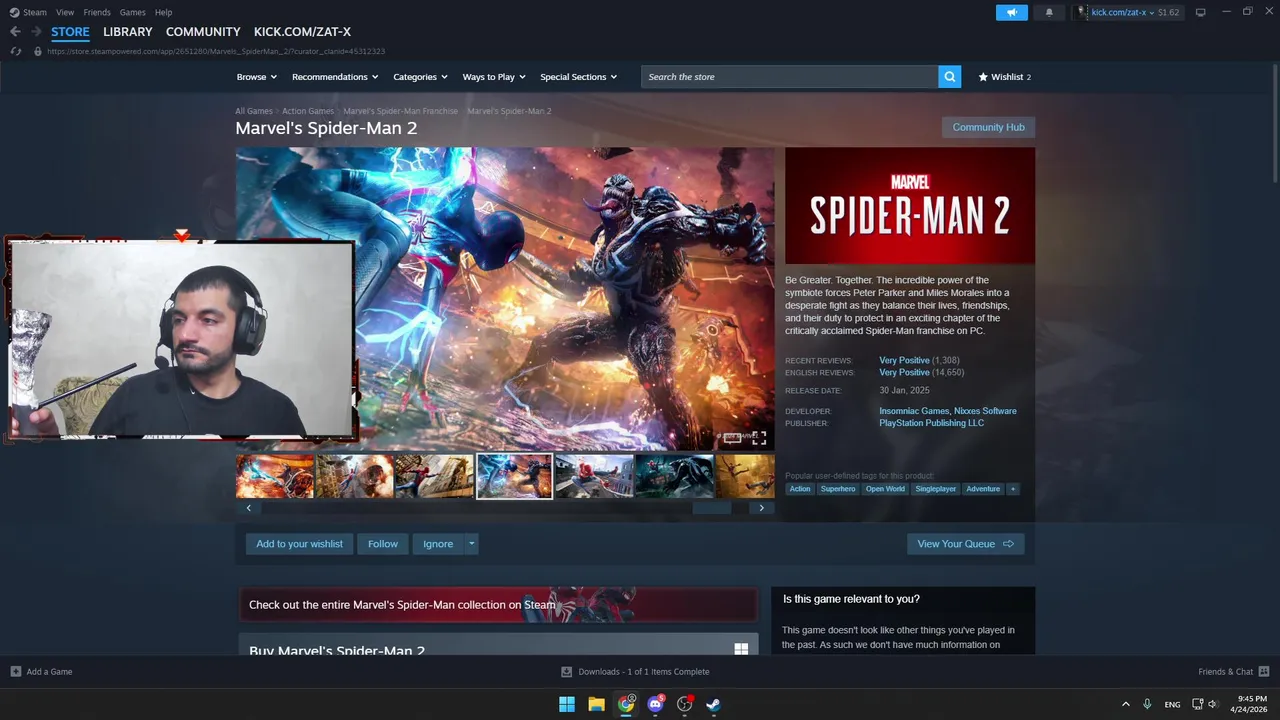Viewport: 1280px width, 720px height.
Task: Switch to the COMMUNITY tab
Action: tap(203, 32)
